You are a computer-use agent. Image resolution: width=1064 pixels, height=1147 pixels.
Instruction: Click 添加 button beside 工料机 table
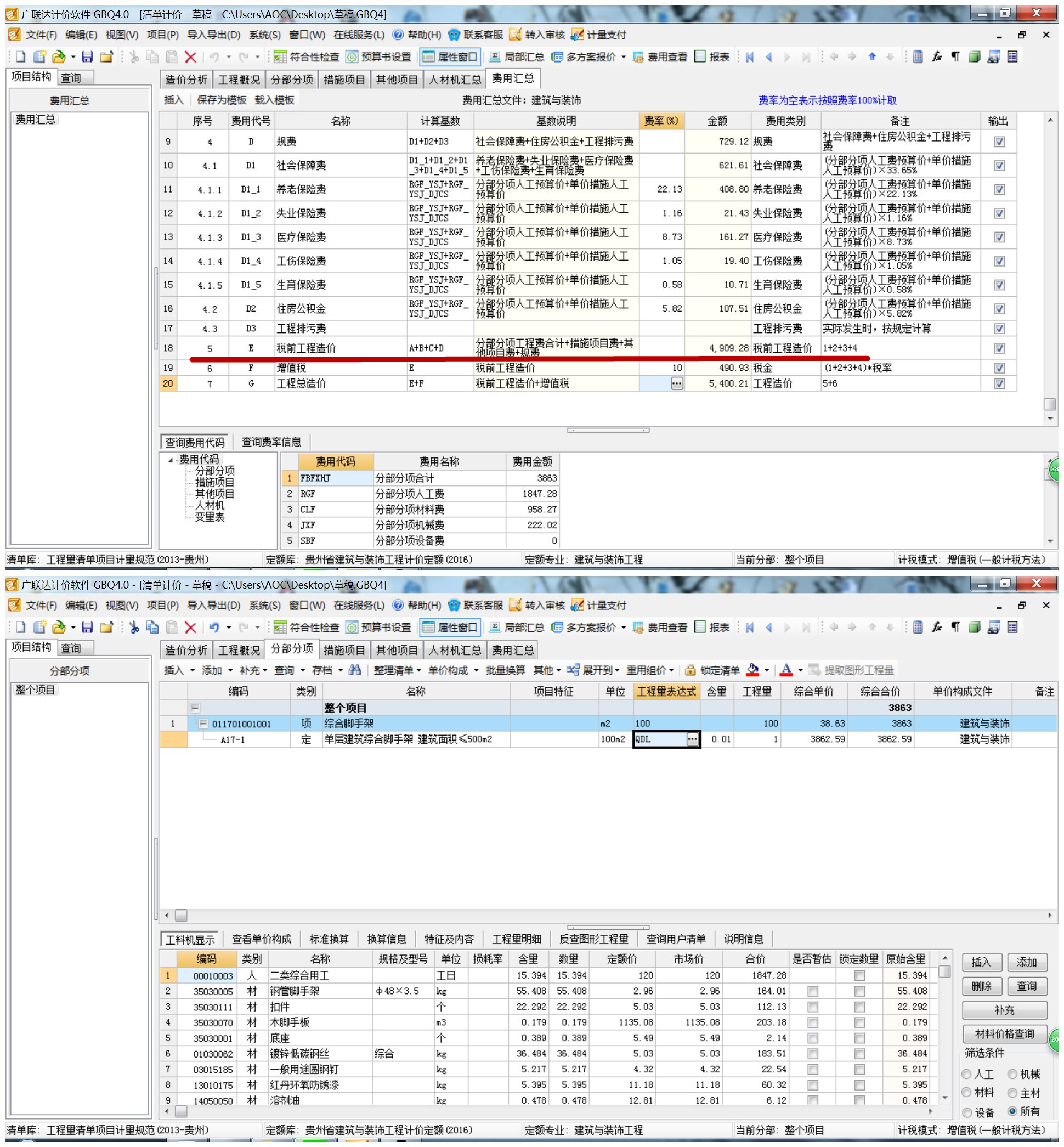(1027, 962)
